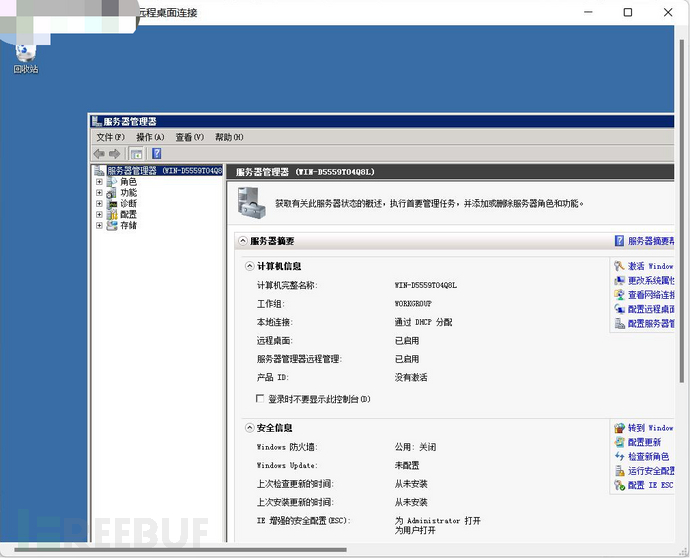Click the blue Help toolbar icon
This screenshot has height=558, width=690.
click(x=157, y=154)
